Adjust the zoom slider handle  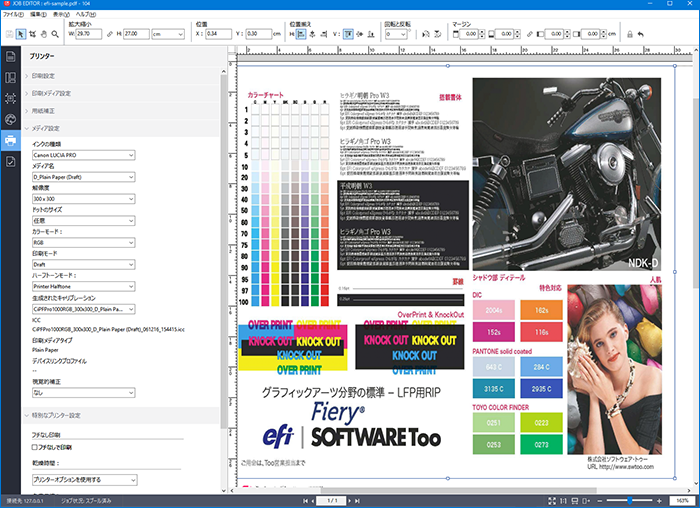coord(630,501)
